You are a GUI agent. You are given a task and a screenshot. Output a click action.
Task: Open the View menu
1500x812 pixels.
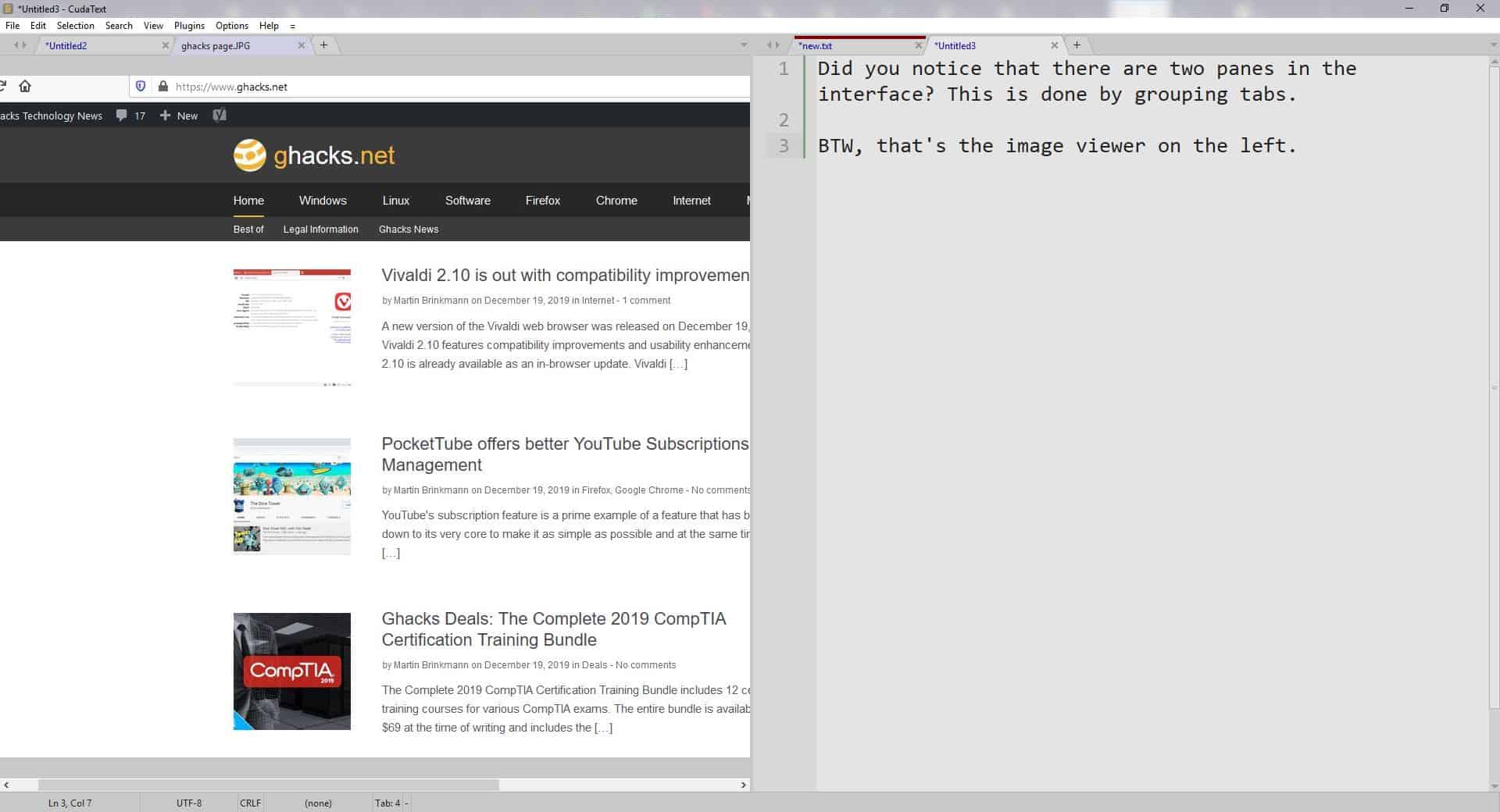tap(153, 26)
